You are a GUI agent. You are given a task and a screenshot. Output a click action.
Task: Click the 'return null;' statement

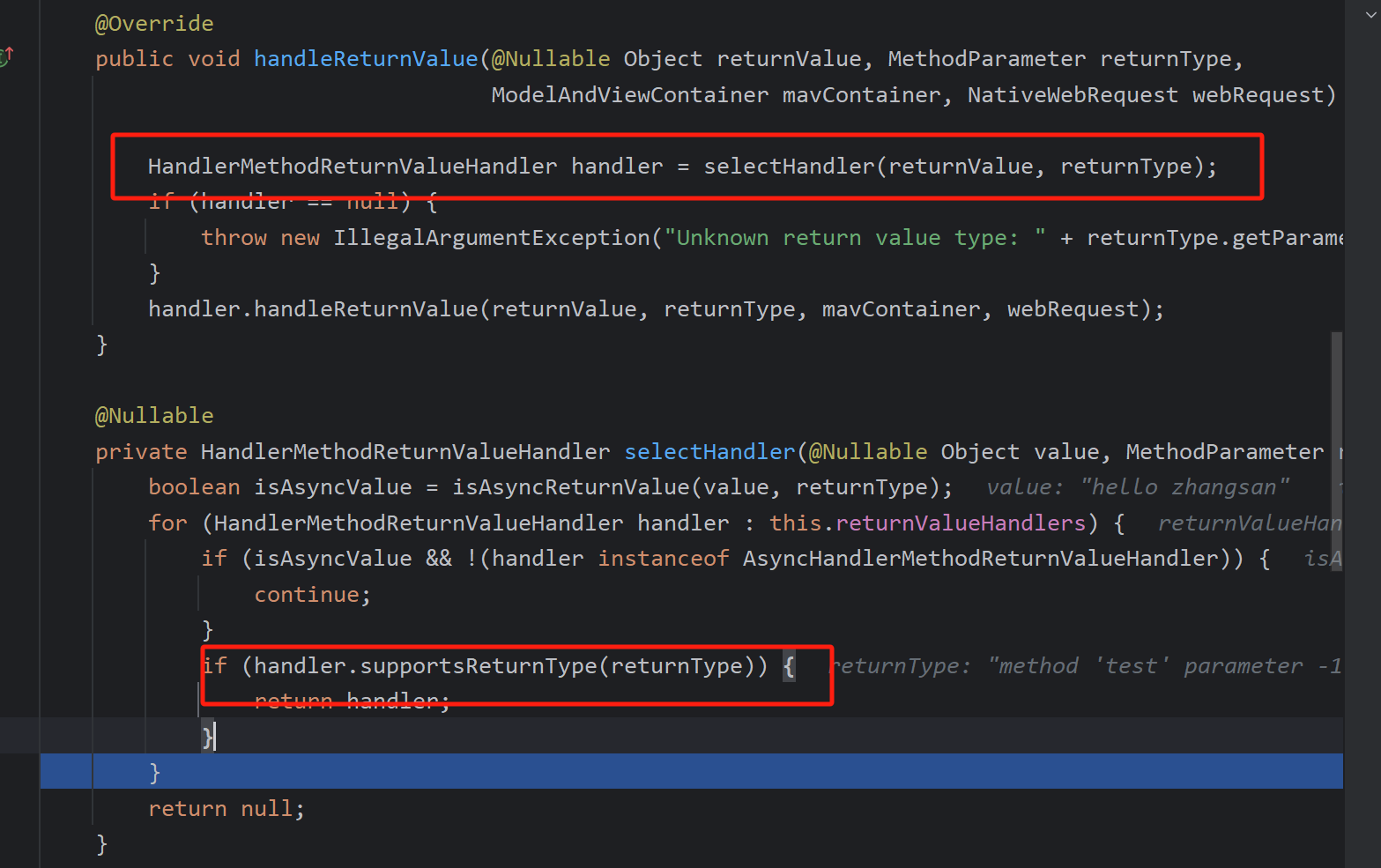pos(226,809)
